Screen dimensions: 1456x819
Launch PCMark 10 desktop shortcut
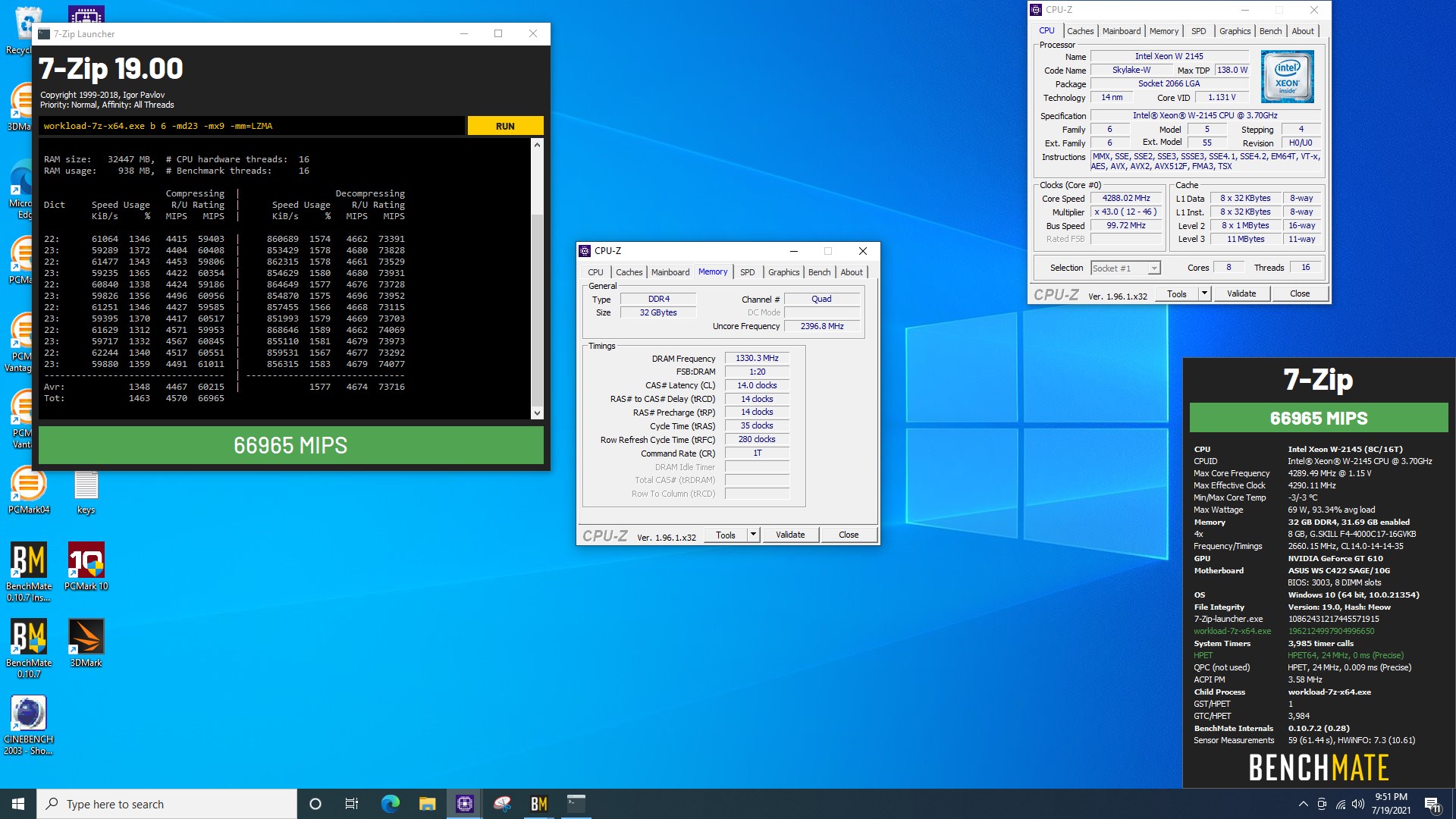tap(86, 566)
